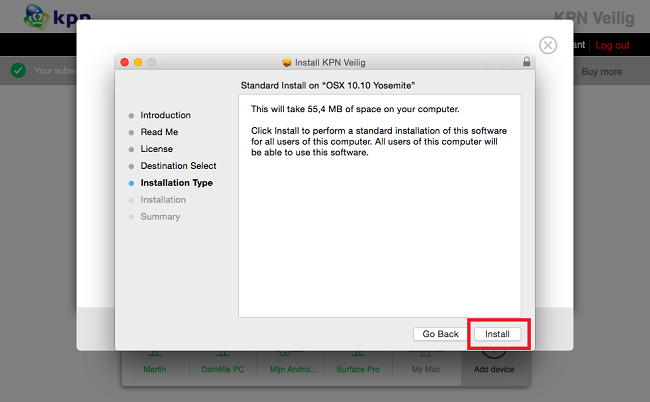
Task: Click the lock icon in installer title bar
Action: (526, 62)
